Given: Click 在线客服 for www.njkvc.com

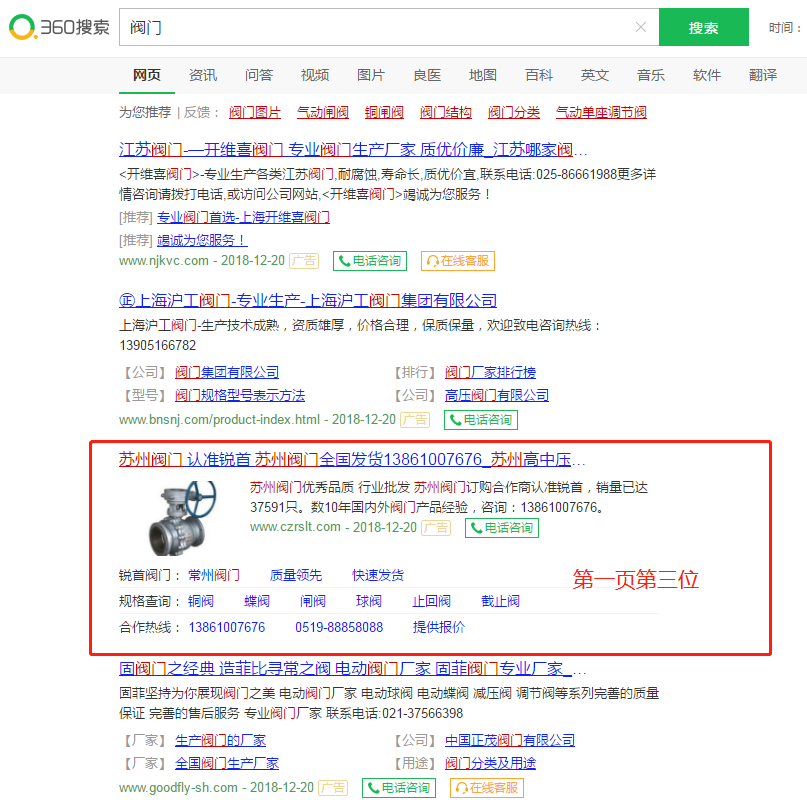Looking at the screenshot, I should coord(458,261).
